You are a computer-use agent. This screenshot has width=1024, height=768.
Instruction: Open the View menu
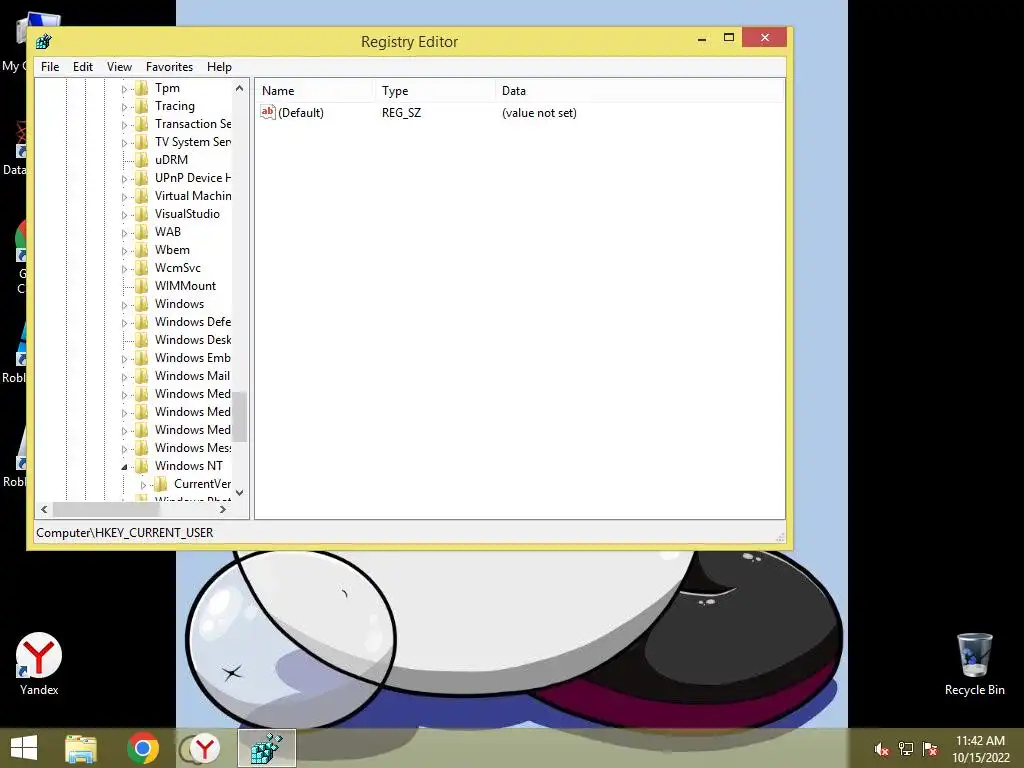click(120, 67)
